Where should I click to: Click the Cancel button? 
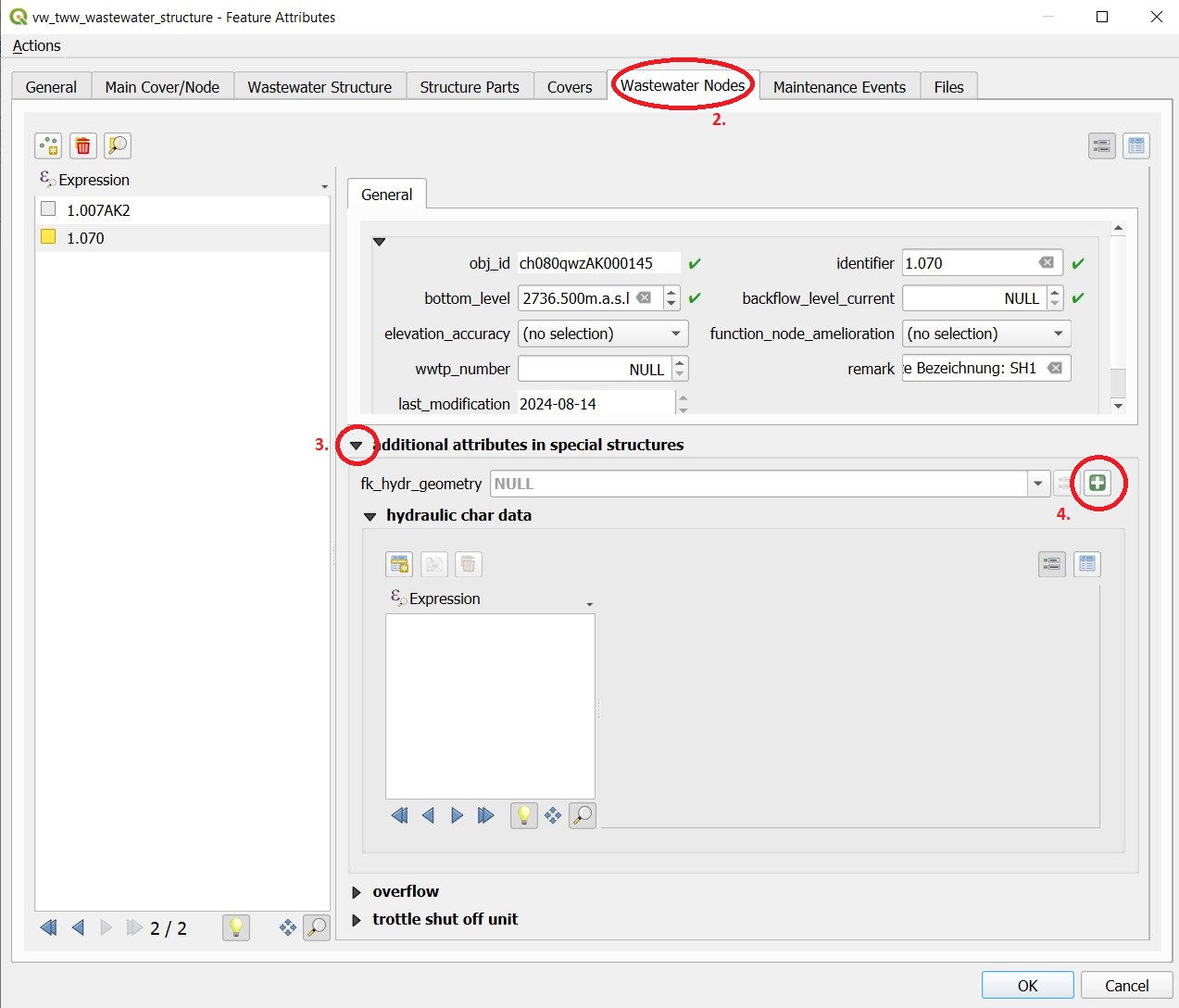(1126, 986)
